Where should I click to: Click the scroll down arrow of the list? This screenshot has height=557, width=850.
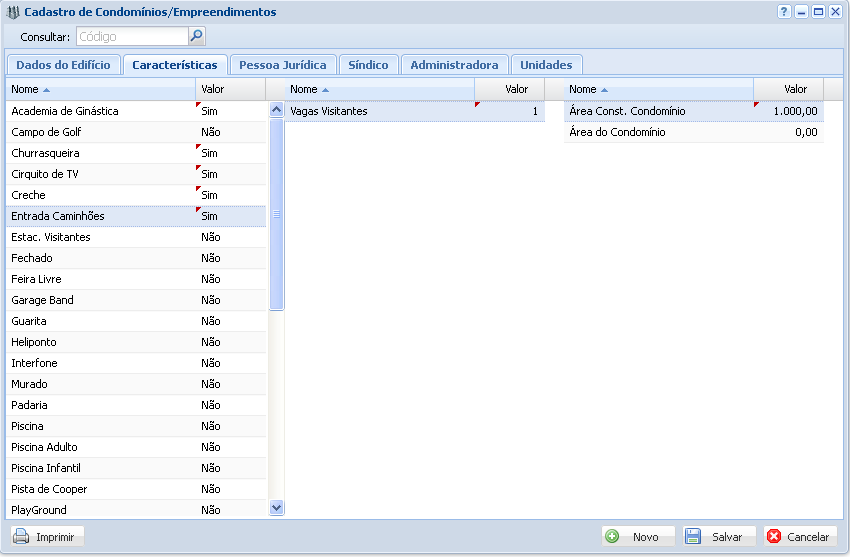(277, 508)
